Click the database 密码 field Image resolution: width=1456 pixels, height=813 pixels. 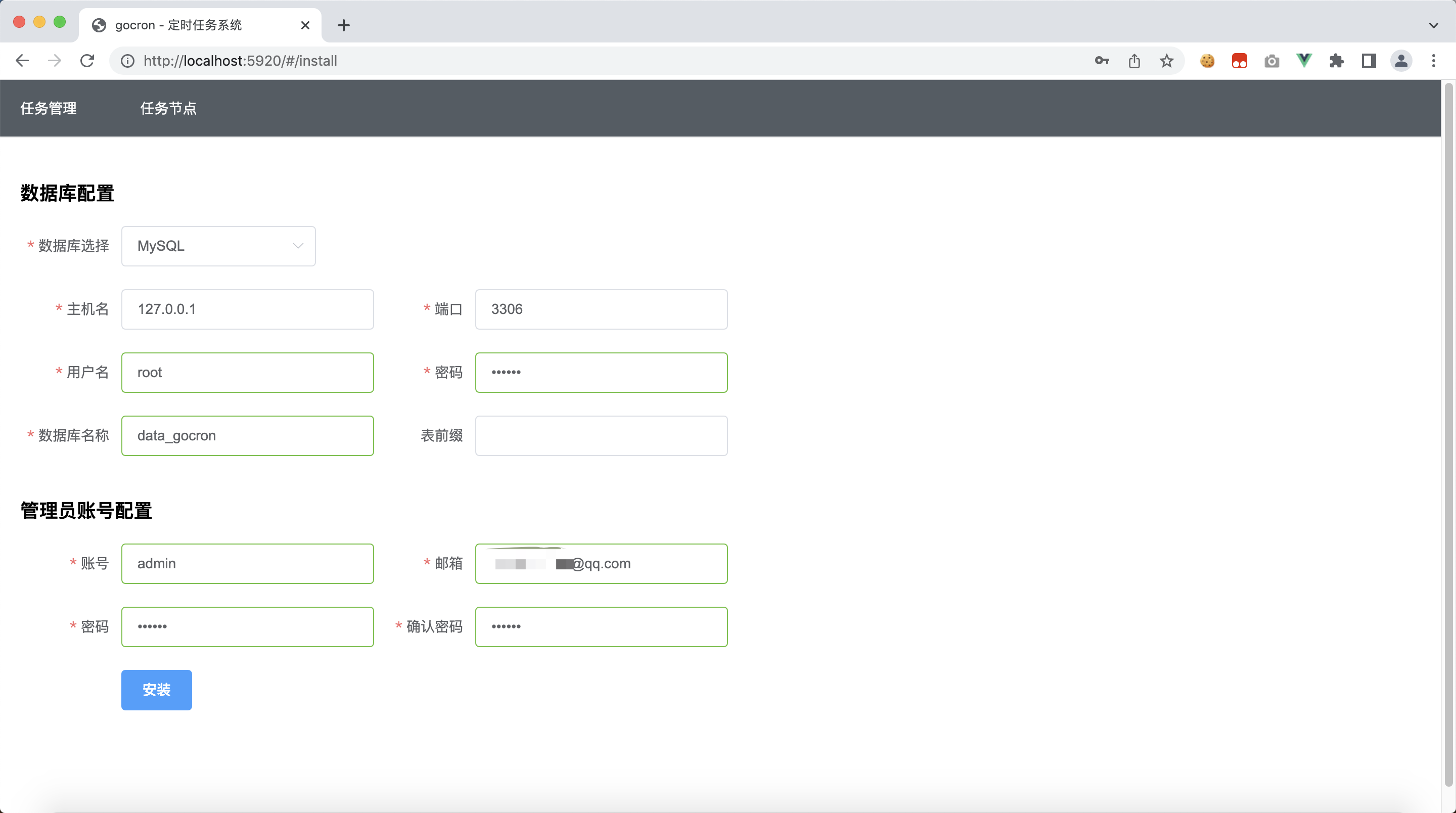click(x=601, y=373)
